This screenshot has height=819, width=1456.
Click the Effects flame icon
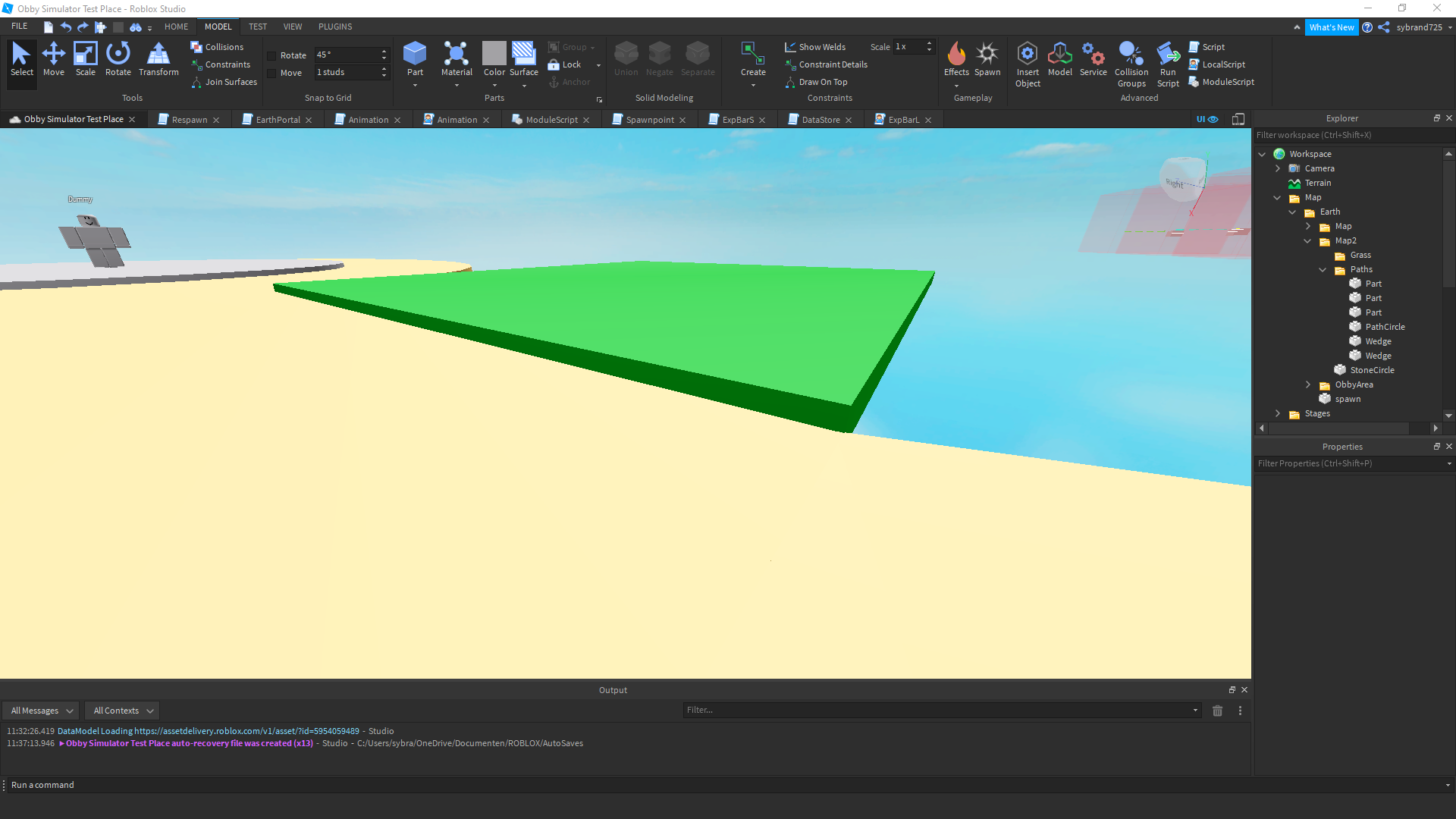click(x=956, y=55)
